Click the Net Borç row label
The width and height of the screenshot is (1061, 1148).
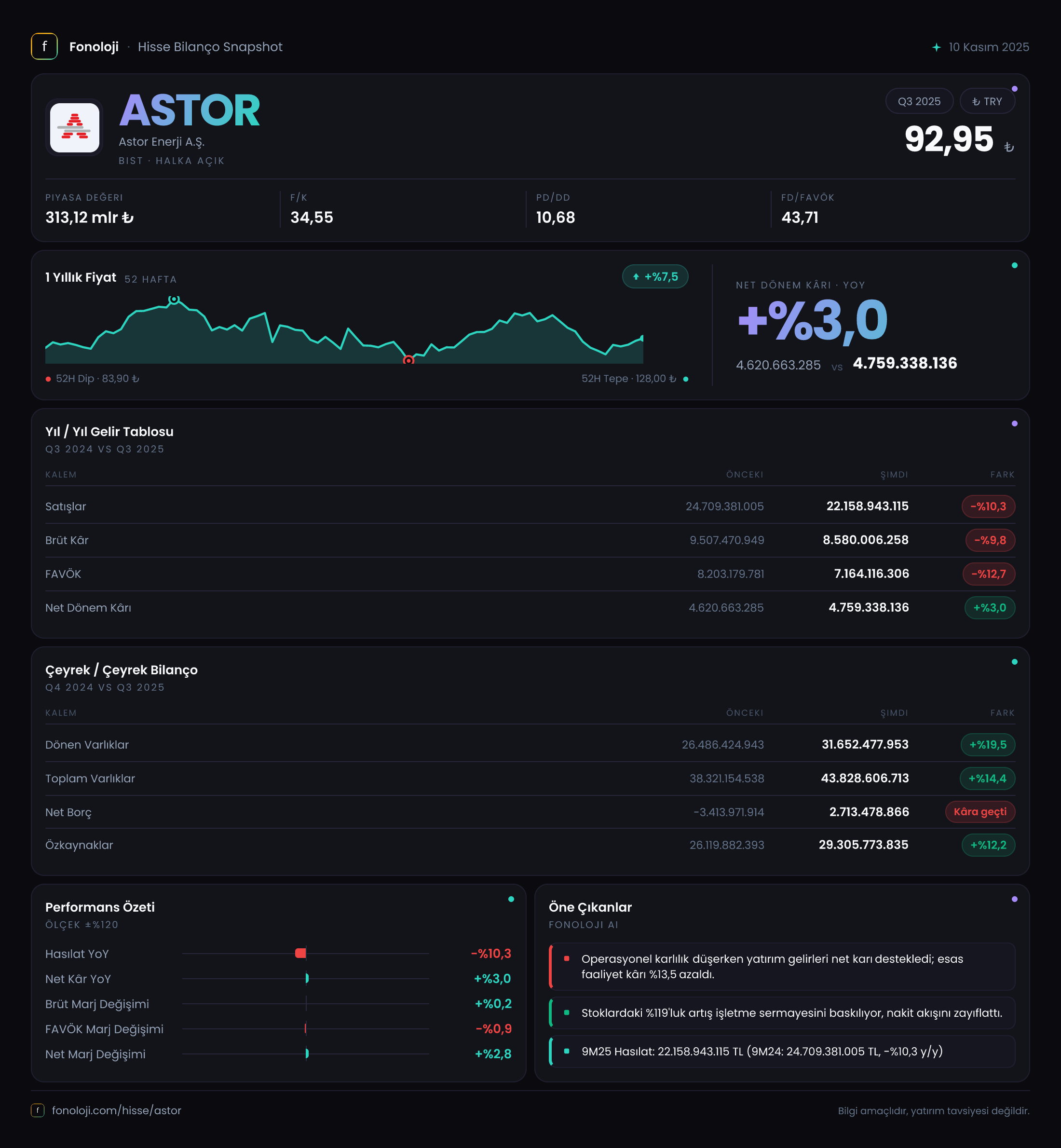[68, 812]
